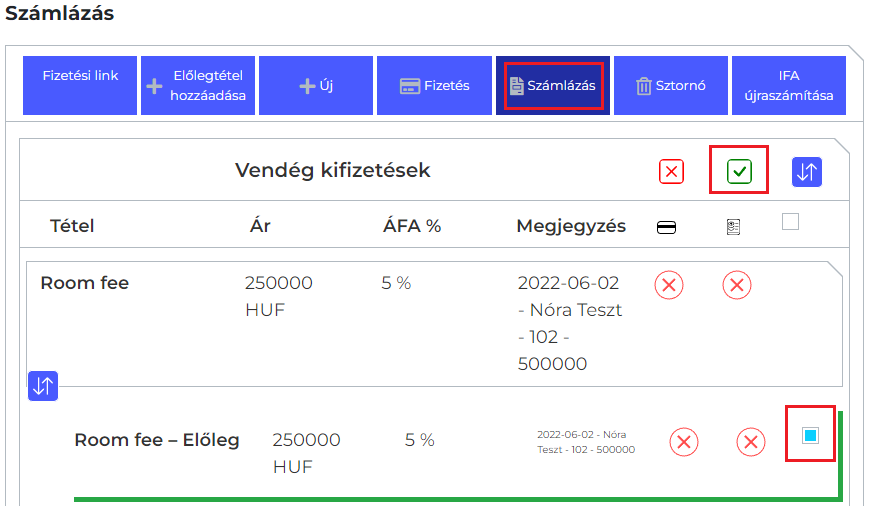Expand Room fee row with blue arrows

click(x=43, y=385)
